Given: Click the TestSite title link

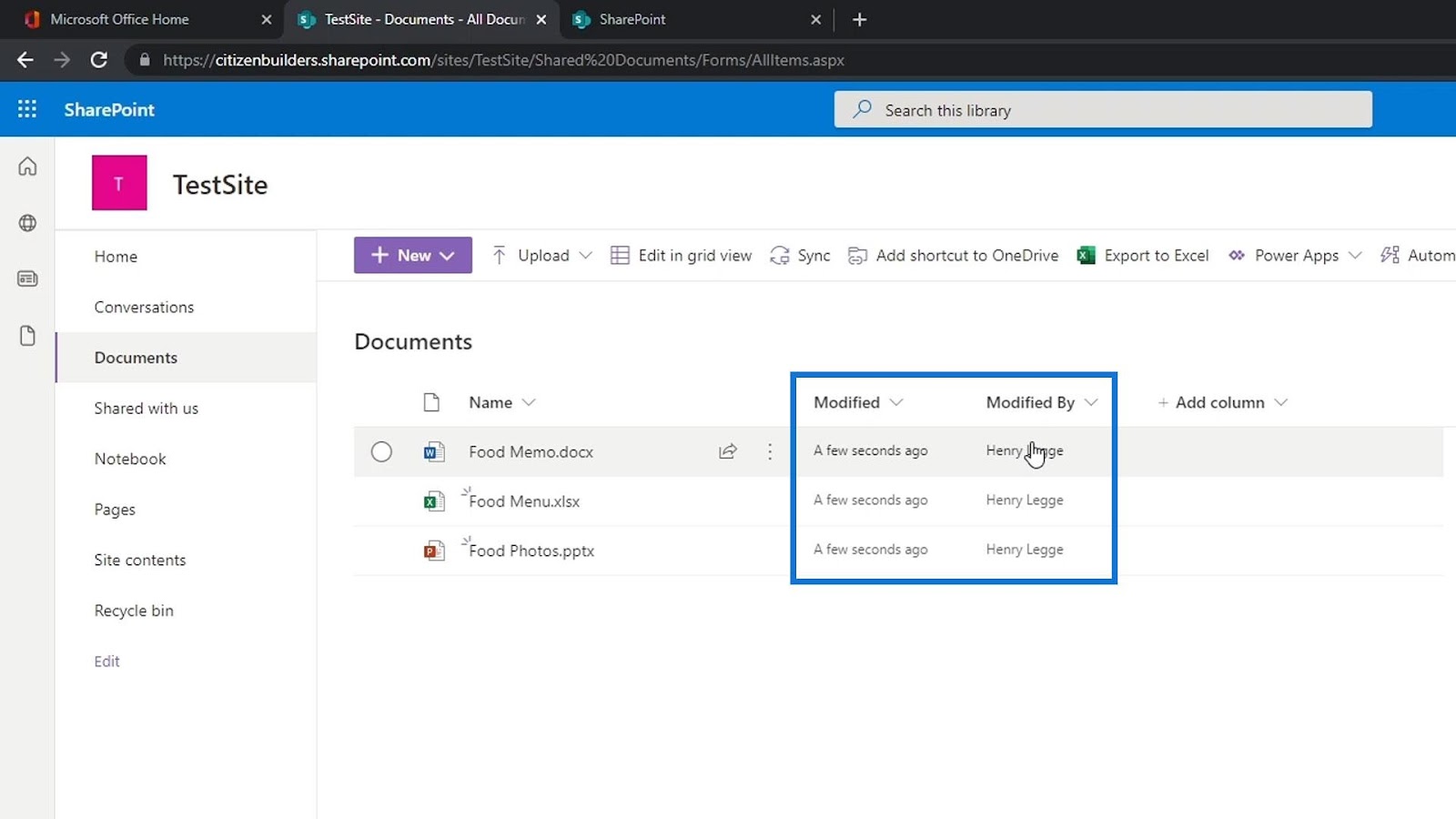Looking at the screenshot, I should [220, 185].
